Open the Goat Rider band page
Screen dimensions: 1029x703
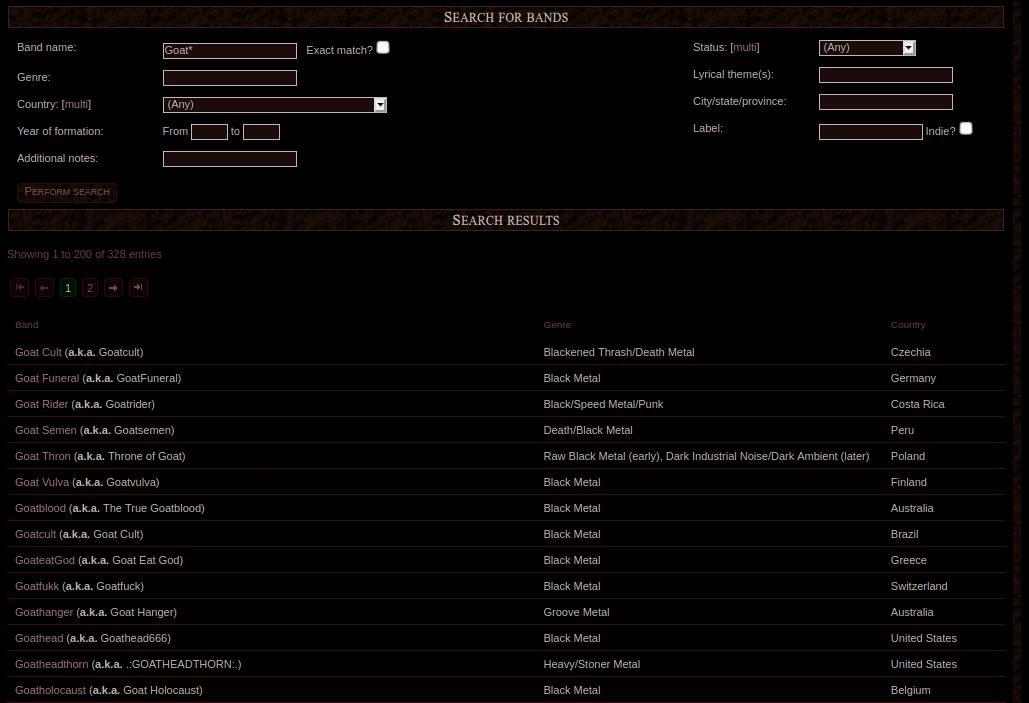[x=41, y=404]
